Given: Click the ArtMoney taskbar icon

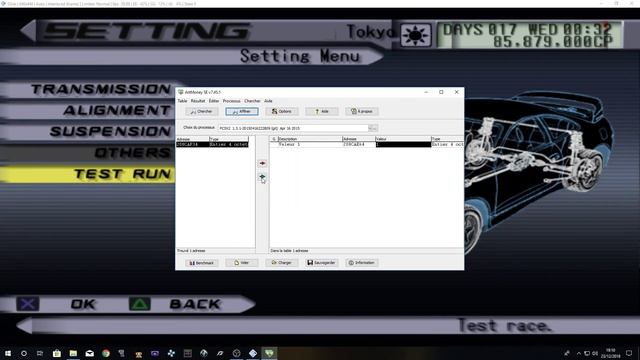Looking at the screenshot, I should point(269,353).
